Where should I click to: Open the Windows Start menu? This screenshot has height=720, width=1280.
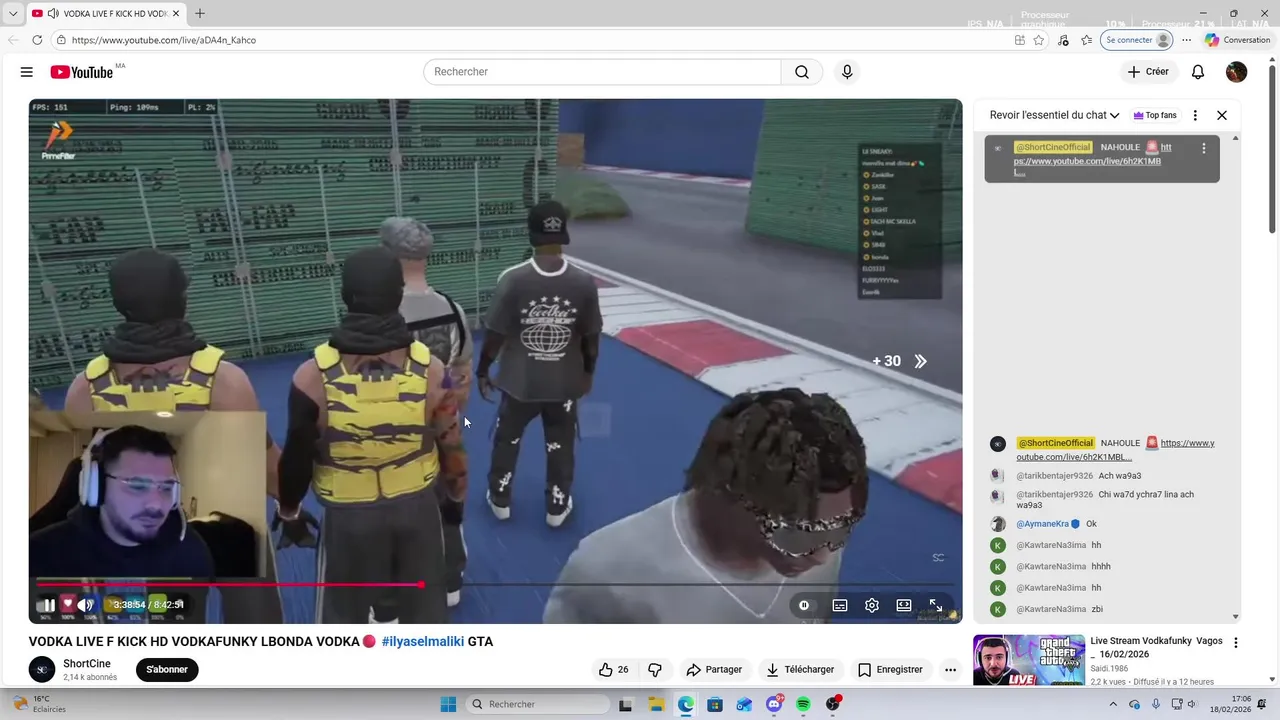coord(448,704)
